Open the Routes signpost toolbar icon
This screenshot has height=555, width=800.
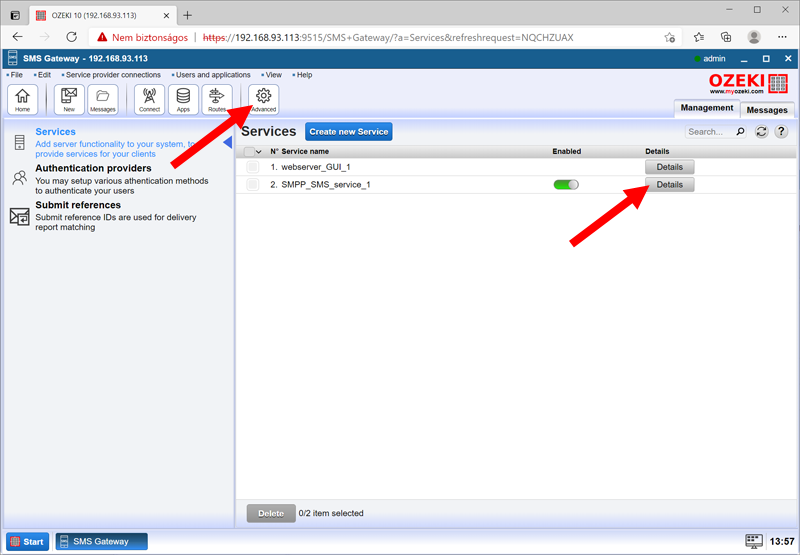[217, 99]
